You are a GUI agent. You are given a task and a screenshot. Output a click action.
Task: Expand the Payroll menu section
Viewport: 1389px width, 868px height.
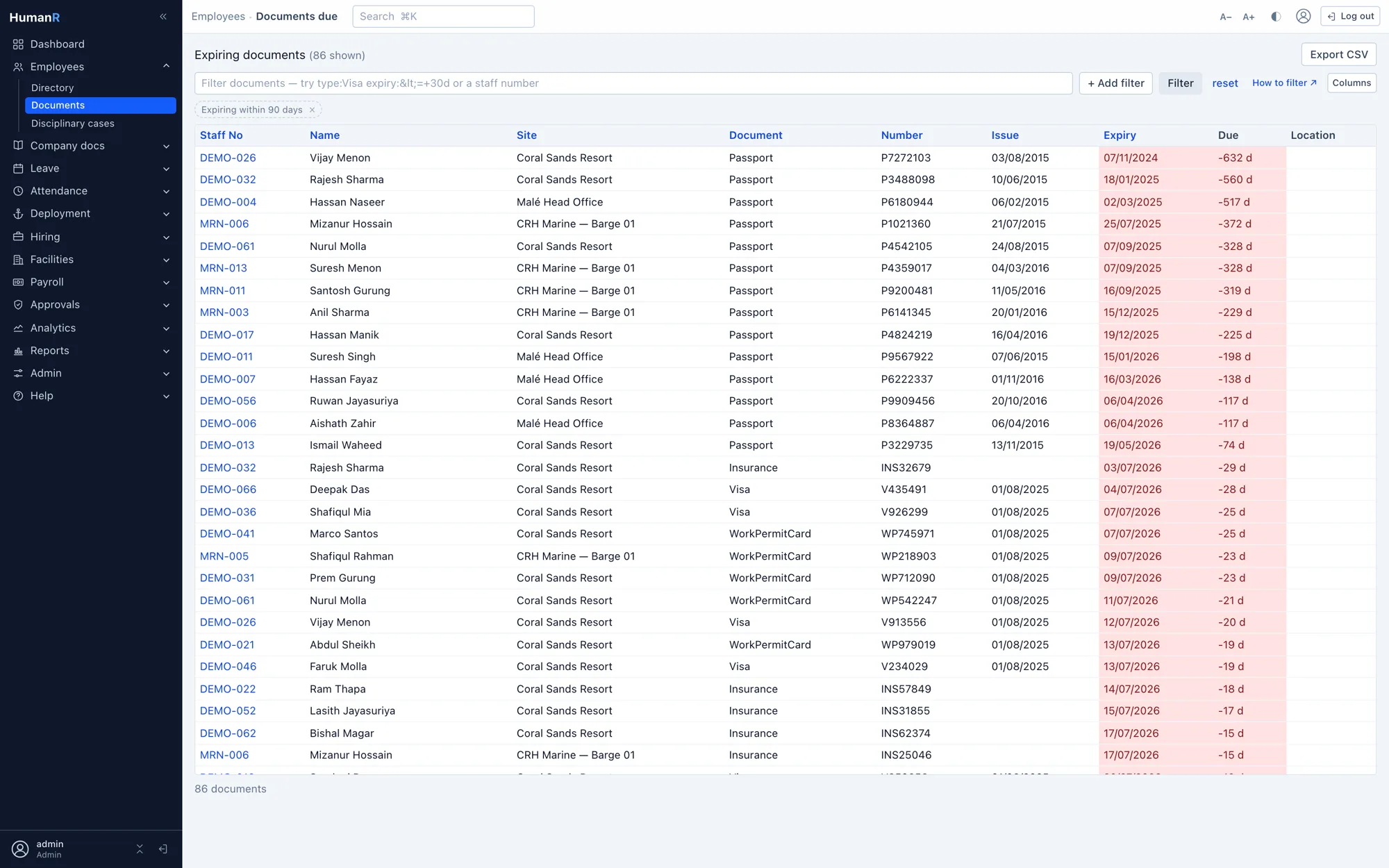(x=166, y=282)
